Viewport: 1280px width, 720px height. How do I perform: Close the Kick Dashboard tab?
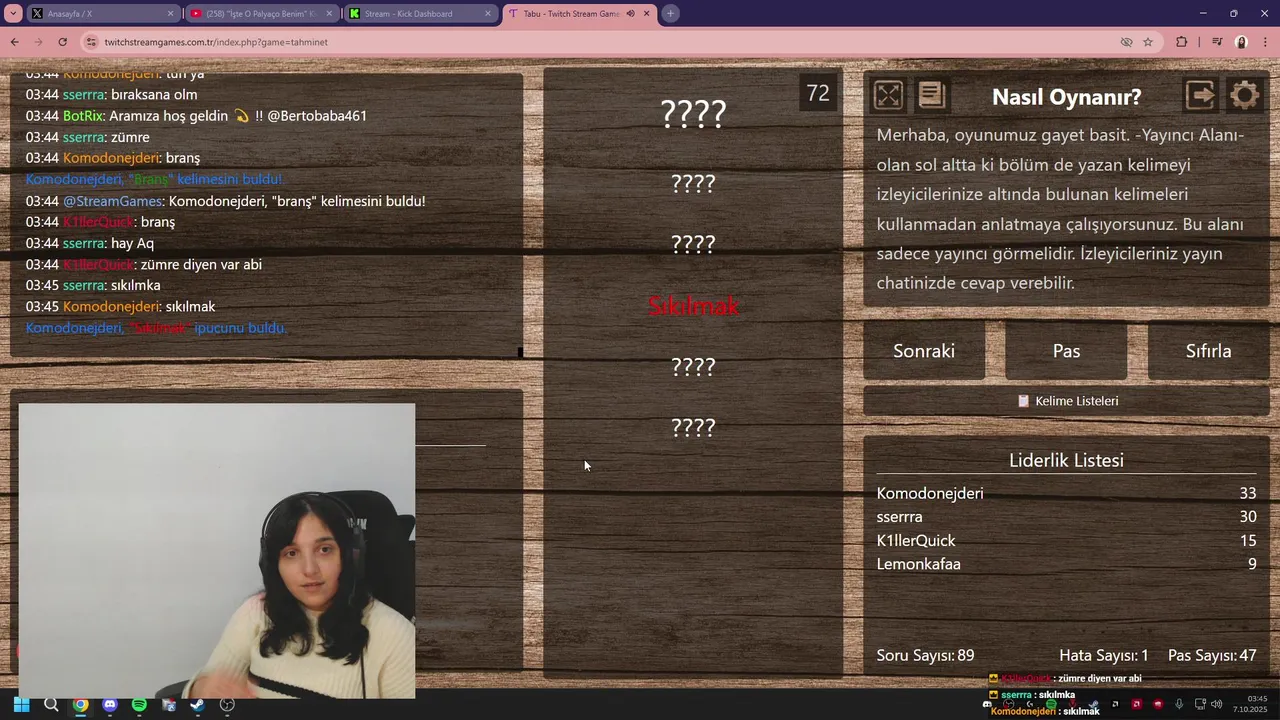pyautogui.click(x=487, y=14)
